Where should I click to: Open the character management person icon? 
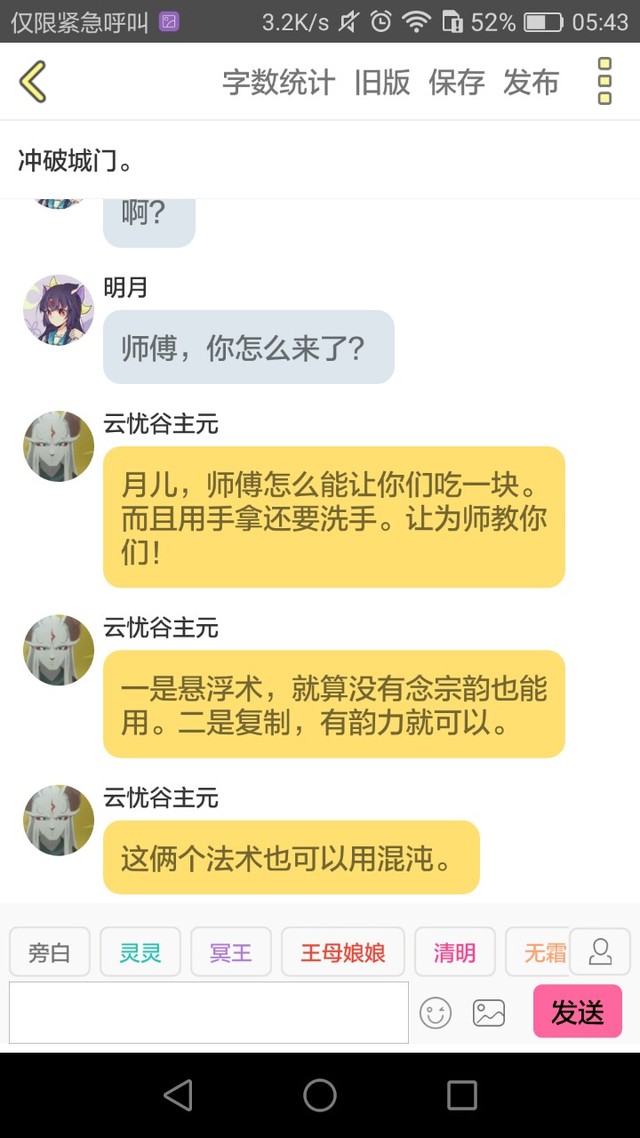coord(600,951)
